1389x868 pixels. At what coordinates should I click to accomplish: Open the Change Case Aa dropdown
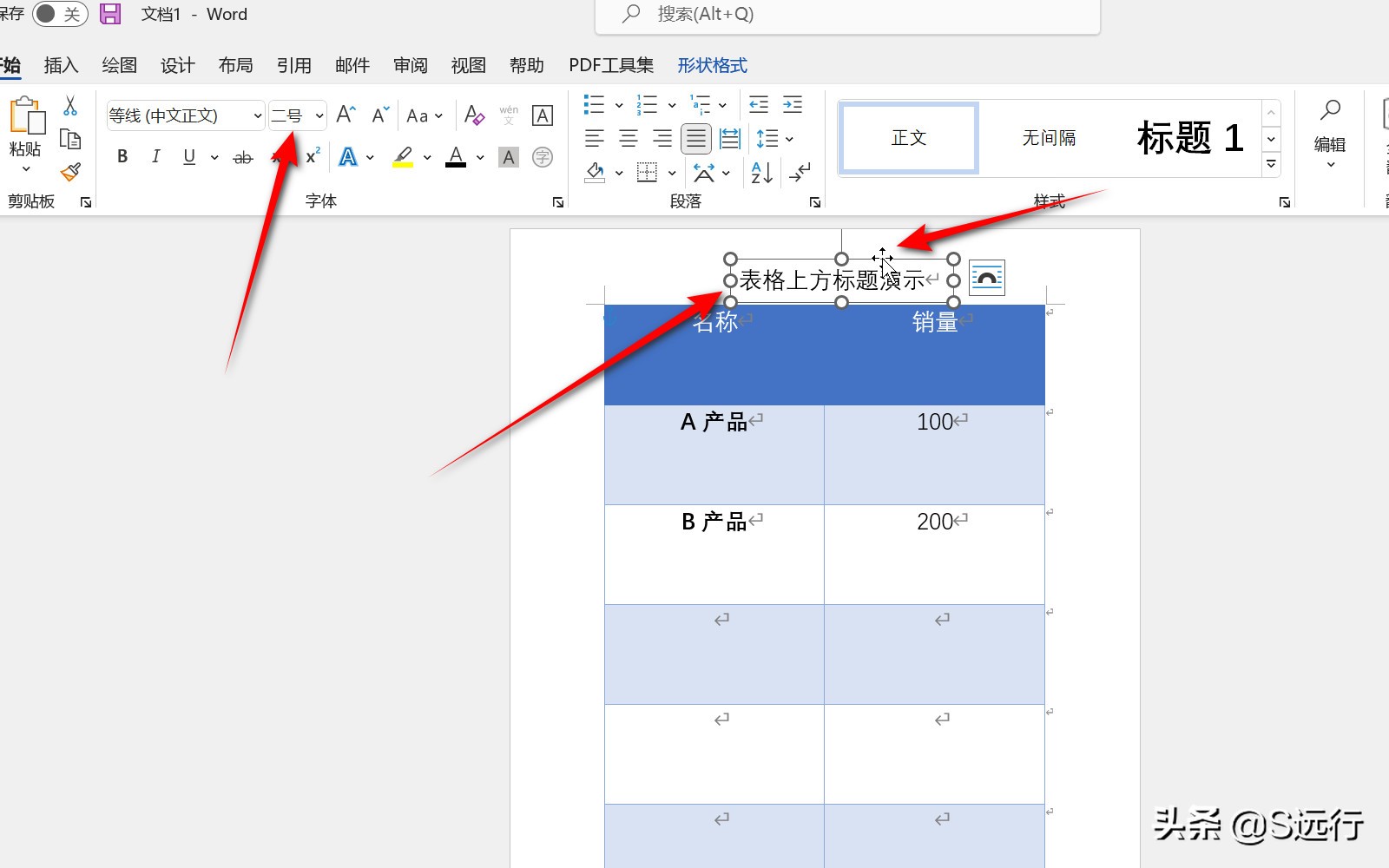[425, 115]
